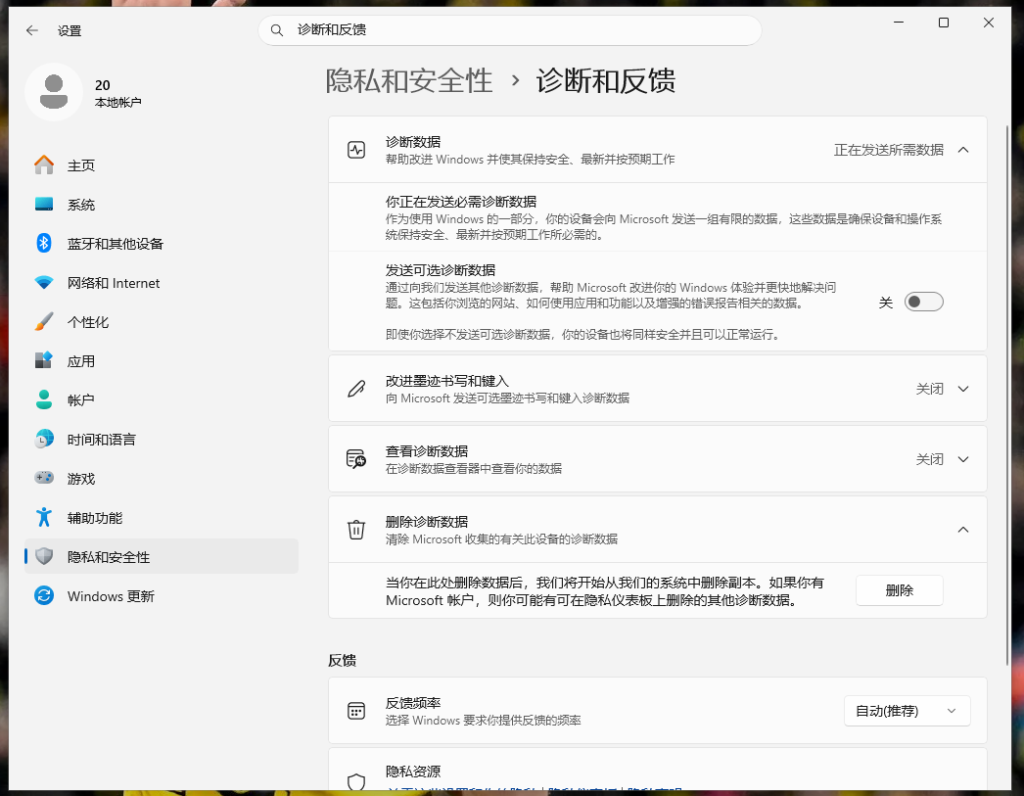Click the 设置 window title text
Screen dimensions: 1024x796
pyautogui.click(x=69, y=30)
